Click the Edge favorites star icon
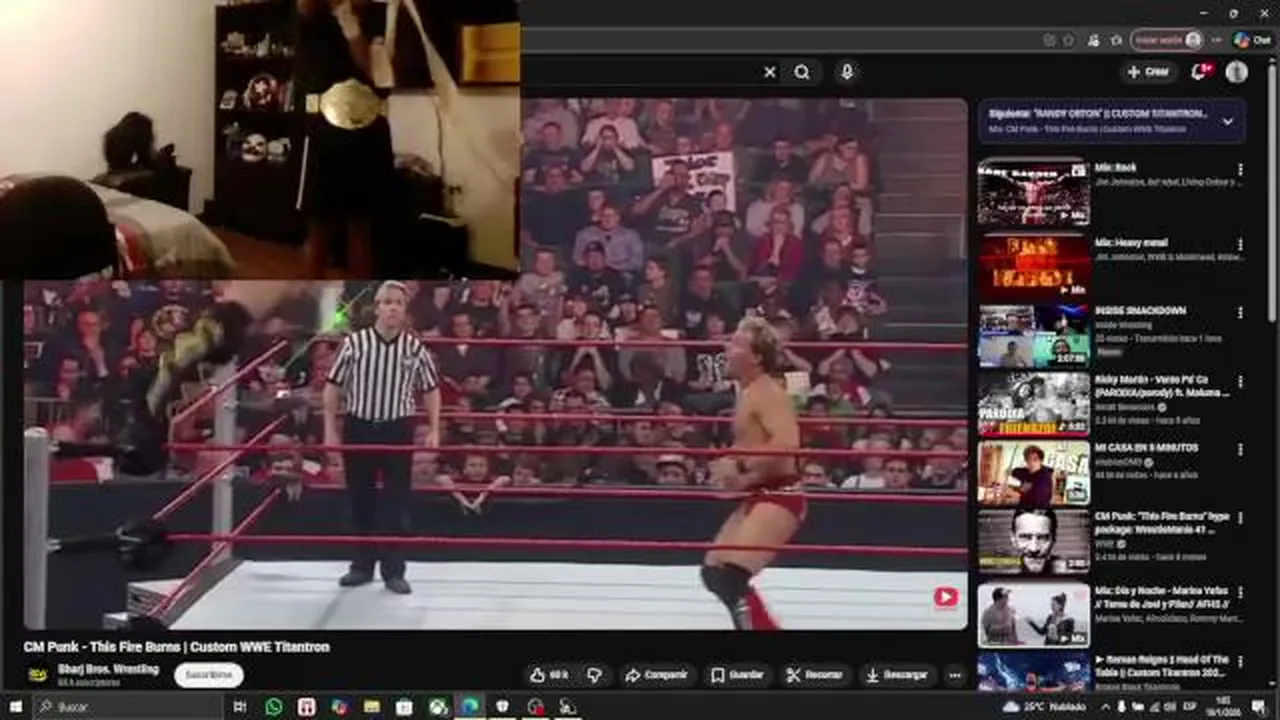1280x720 pixels. click(x=1069, y=40)
